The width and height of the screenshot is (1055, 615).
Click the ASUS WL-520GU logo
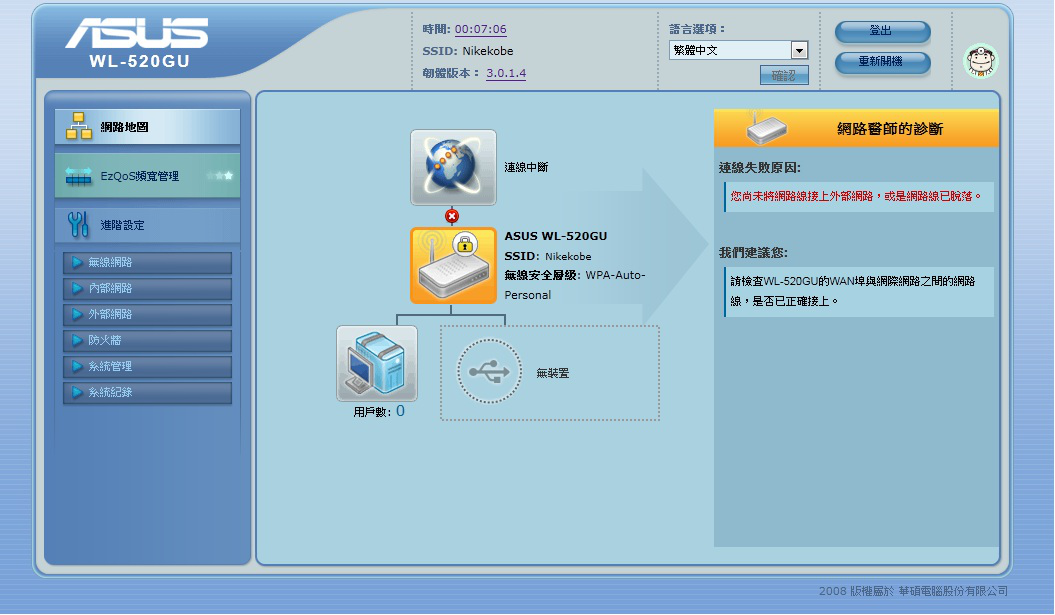(138, 42)
